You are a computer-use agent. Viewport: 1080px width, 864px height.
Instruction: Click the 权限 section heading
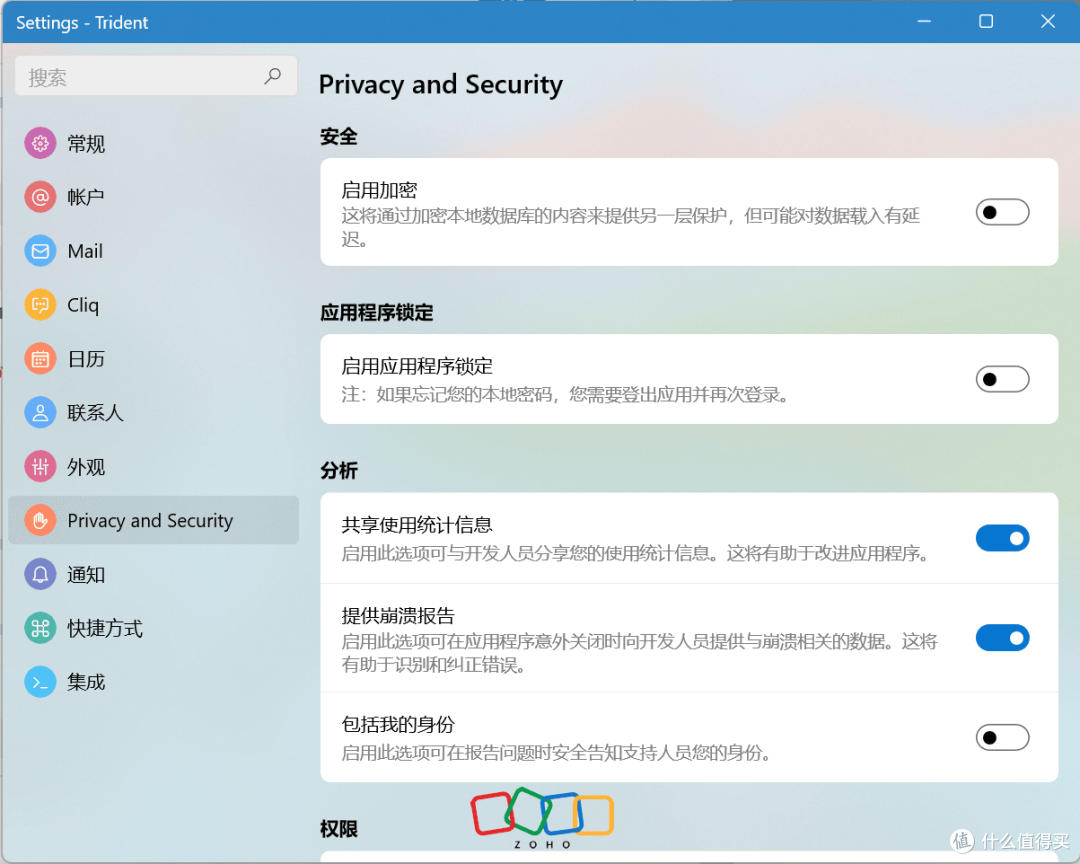[x=339, y=829]
